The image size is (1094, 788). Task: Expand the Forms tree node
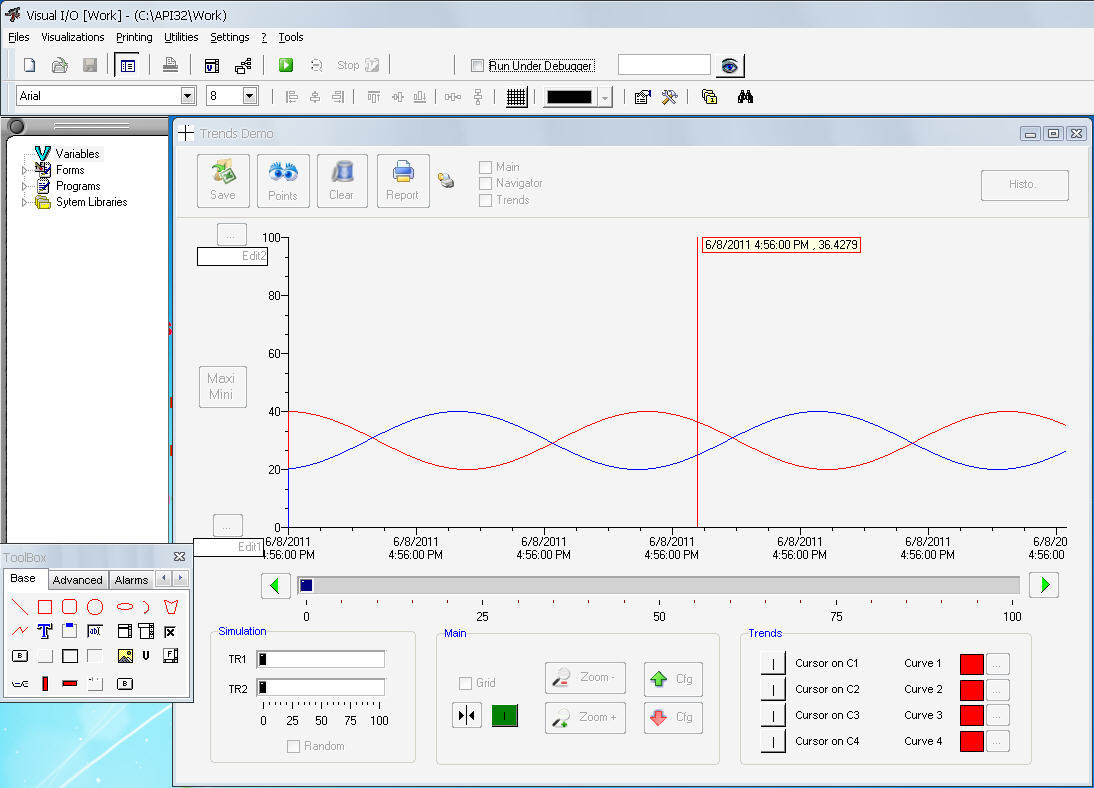pos(24,170)
